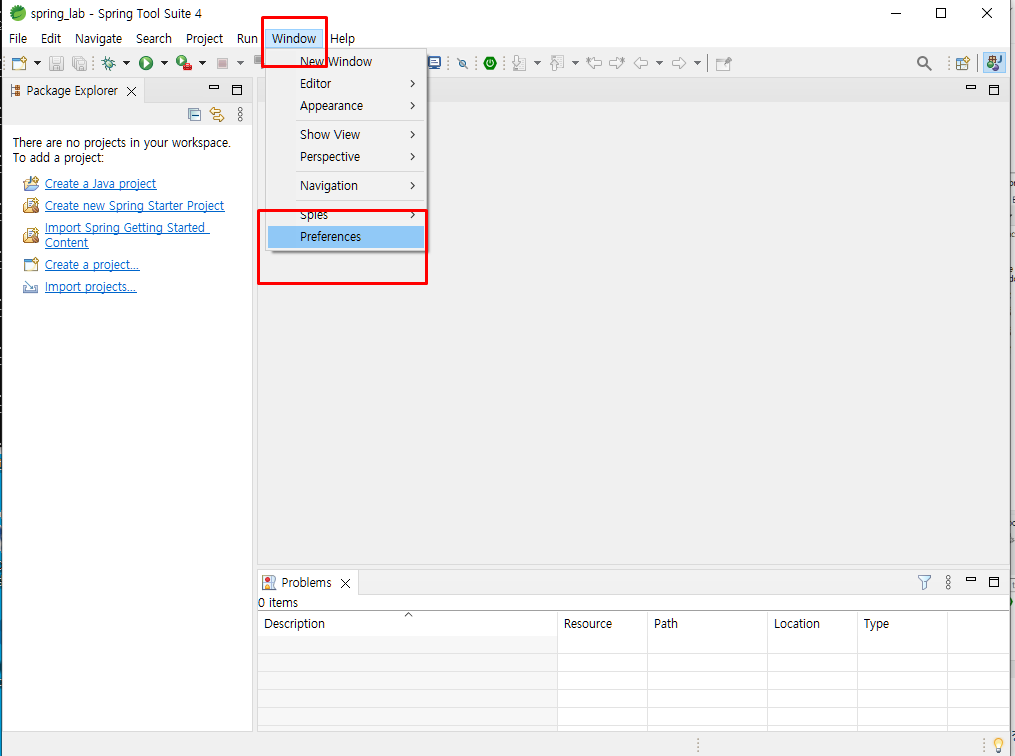Click Create new Spring Starter Project link
Viewport: 1015px width, 756px height.
pyautogui.click(x=134, y=206)
